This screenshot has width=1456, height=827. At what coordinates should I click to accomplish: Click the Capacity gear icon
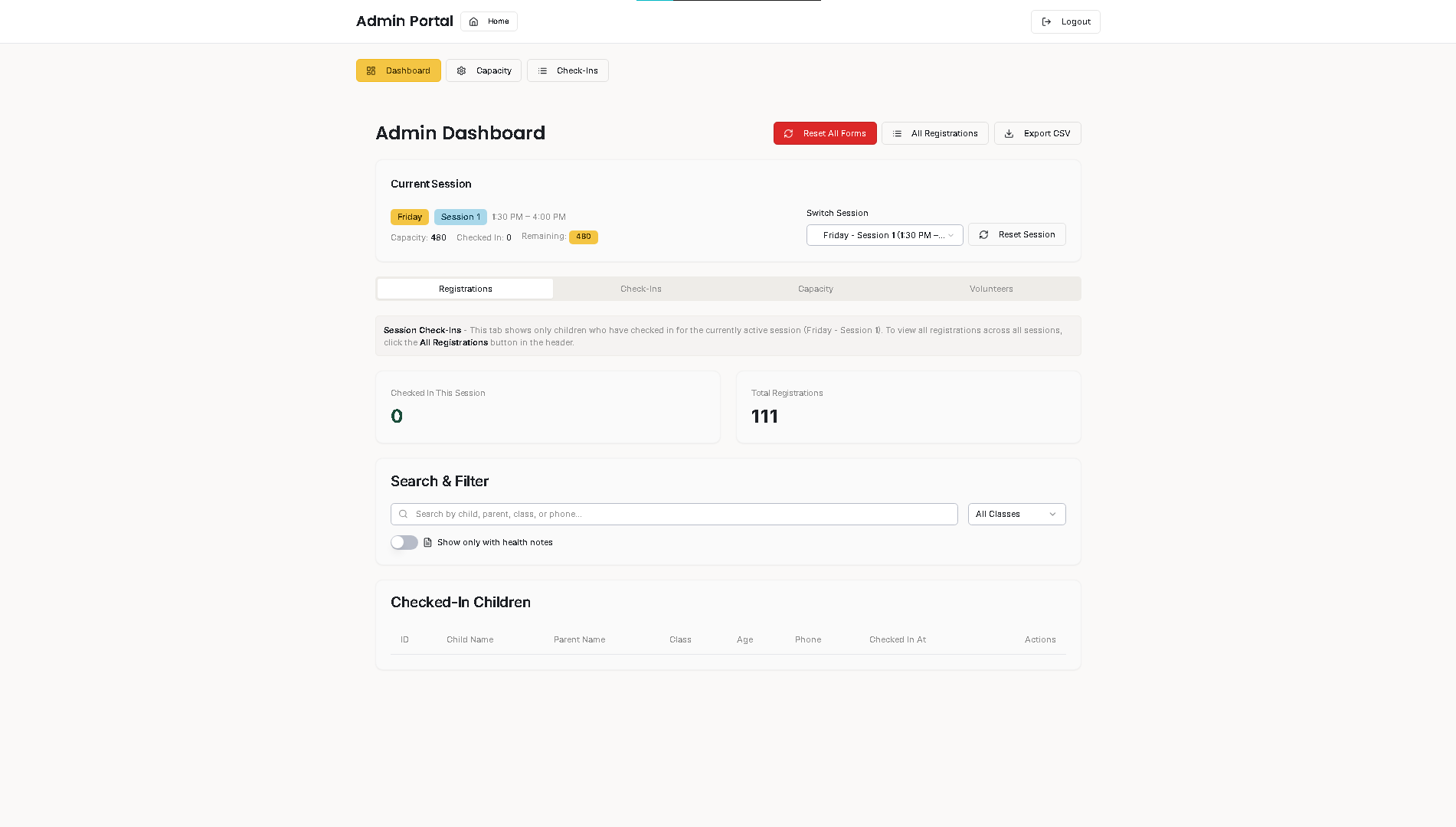(x=461, y=71)
